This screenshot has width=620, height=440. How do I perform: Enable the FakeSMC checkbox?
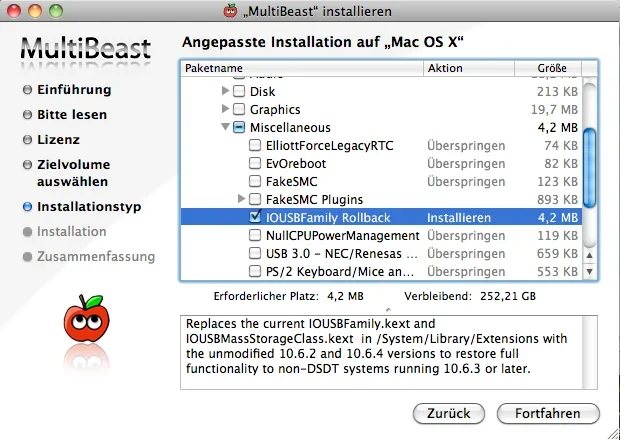click(256, 181)
